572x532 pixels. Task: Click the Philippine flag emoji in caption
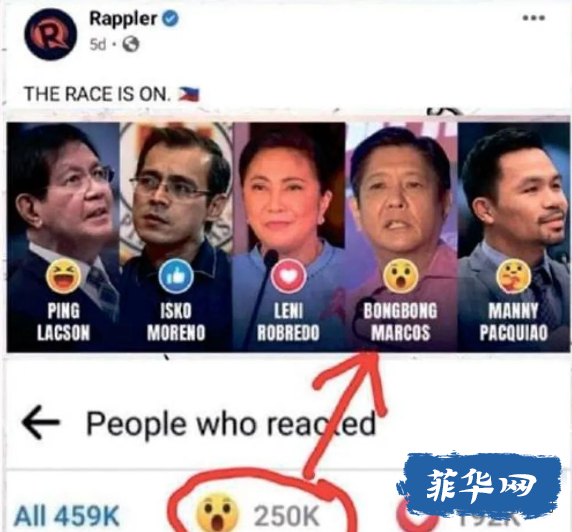[x=189, y=94]
